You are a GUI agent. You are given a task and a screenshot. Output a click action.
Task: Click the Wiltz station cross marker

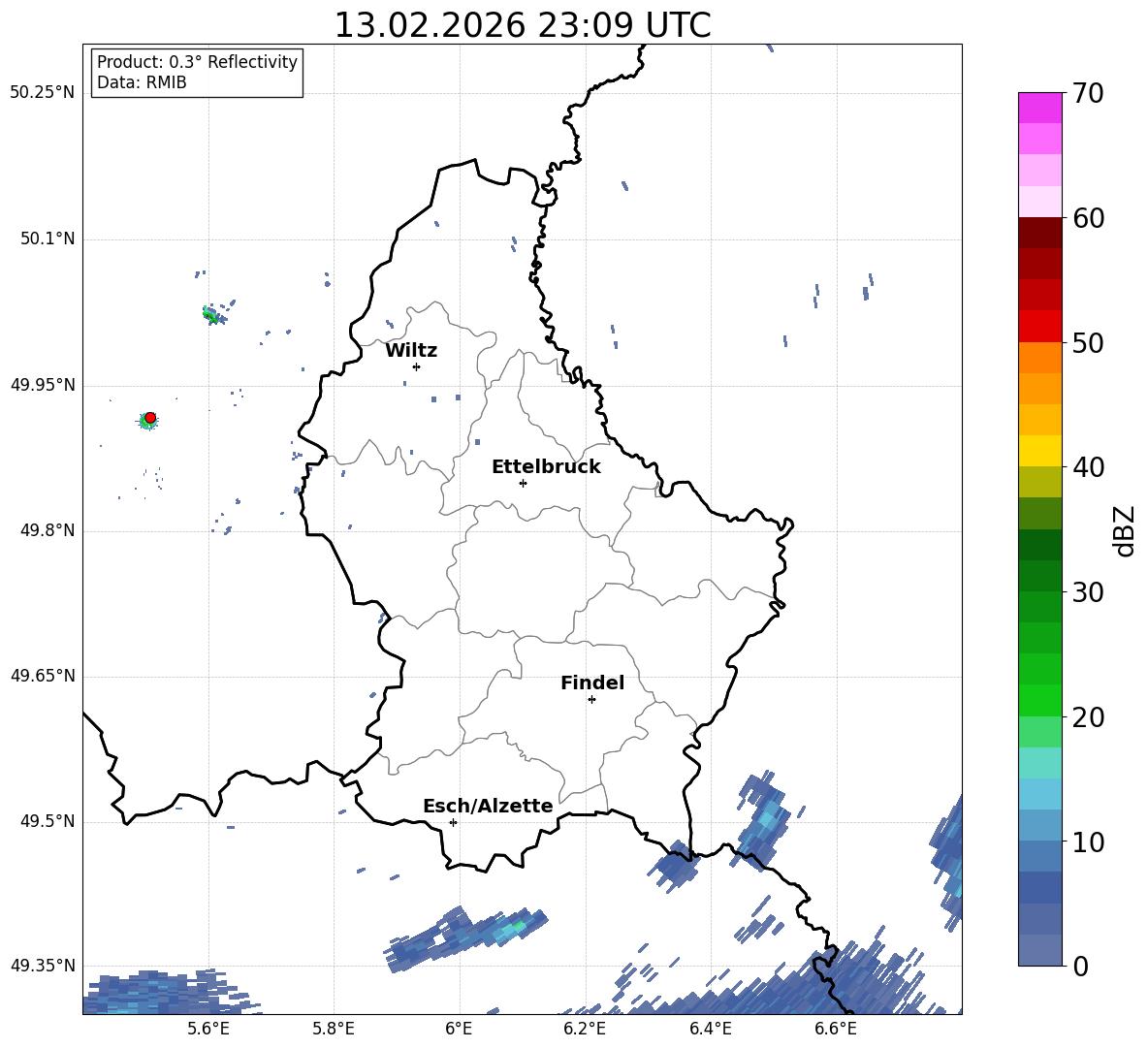point(417,366)
